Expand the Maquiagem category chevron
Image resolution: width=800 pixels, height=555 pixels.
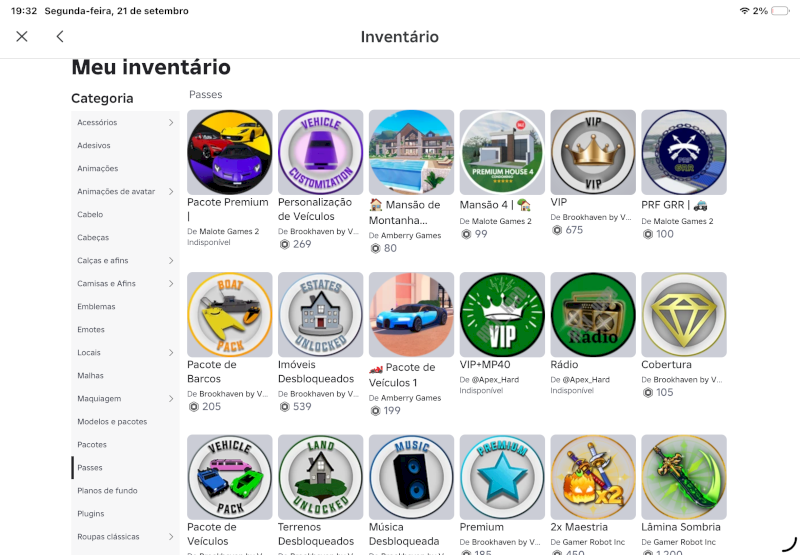pos(171,398)
